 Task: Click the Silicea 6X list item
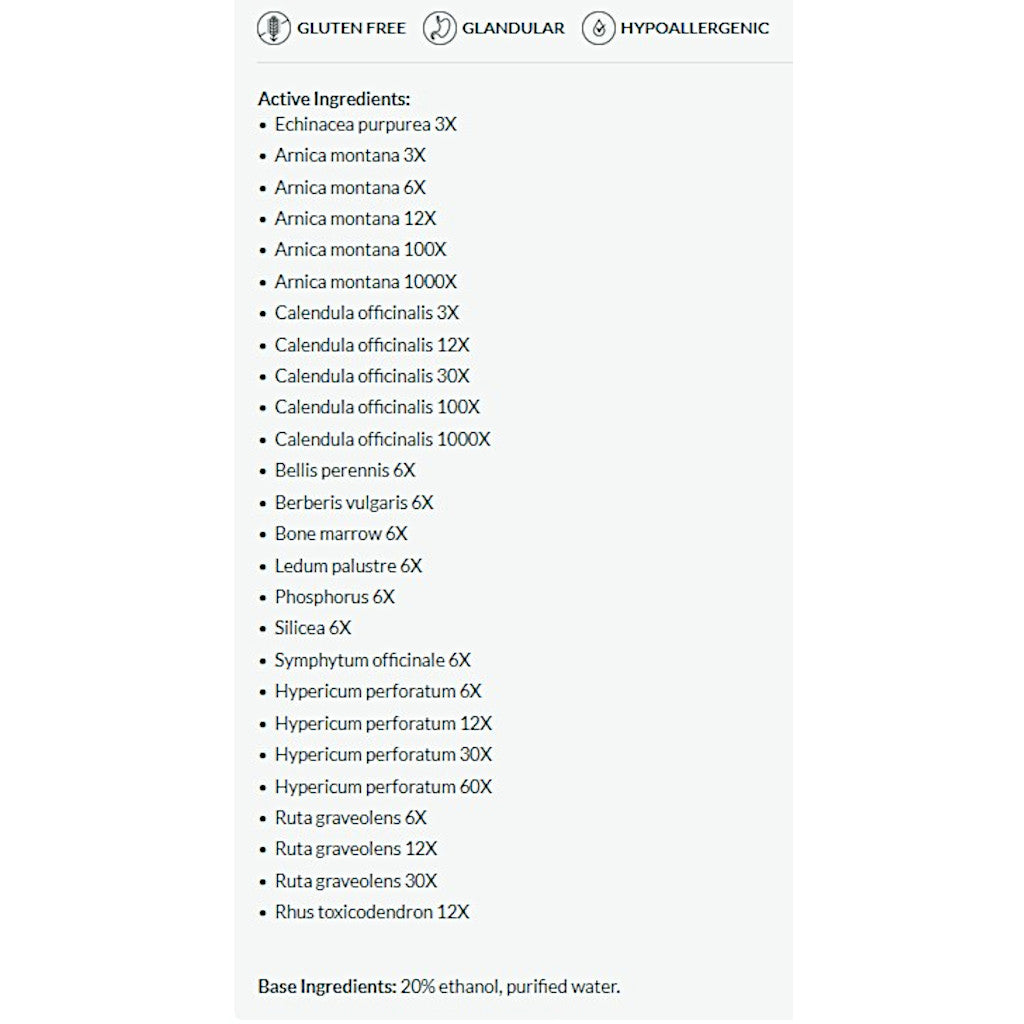313,628
